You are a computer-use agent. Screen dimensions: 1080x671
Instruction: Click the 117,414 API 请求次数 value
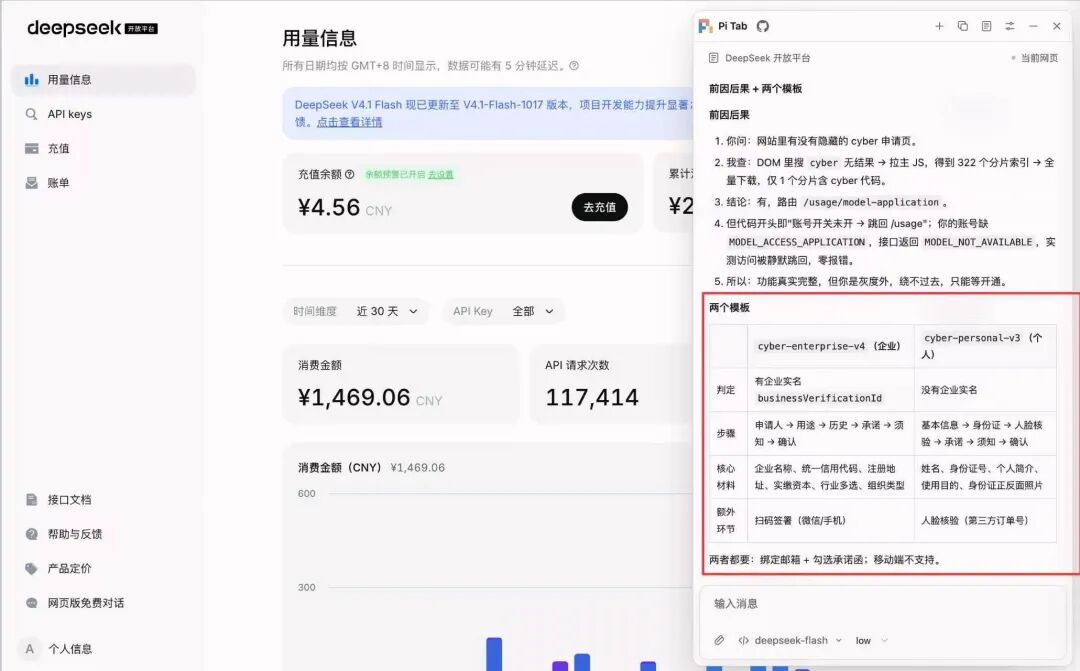click(x=592, y=398)
